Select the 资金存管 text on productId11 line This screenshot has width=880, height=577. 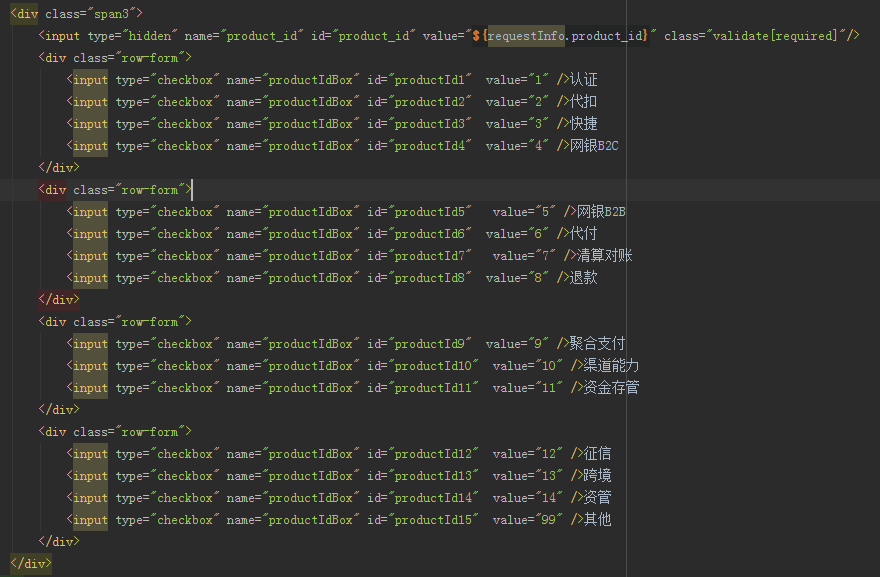pos(609,387)
